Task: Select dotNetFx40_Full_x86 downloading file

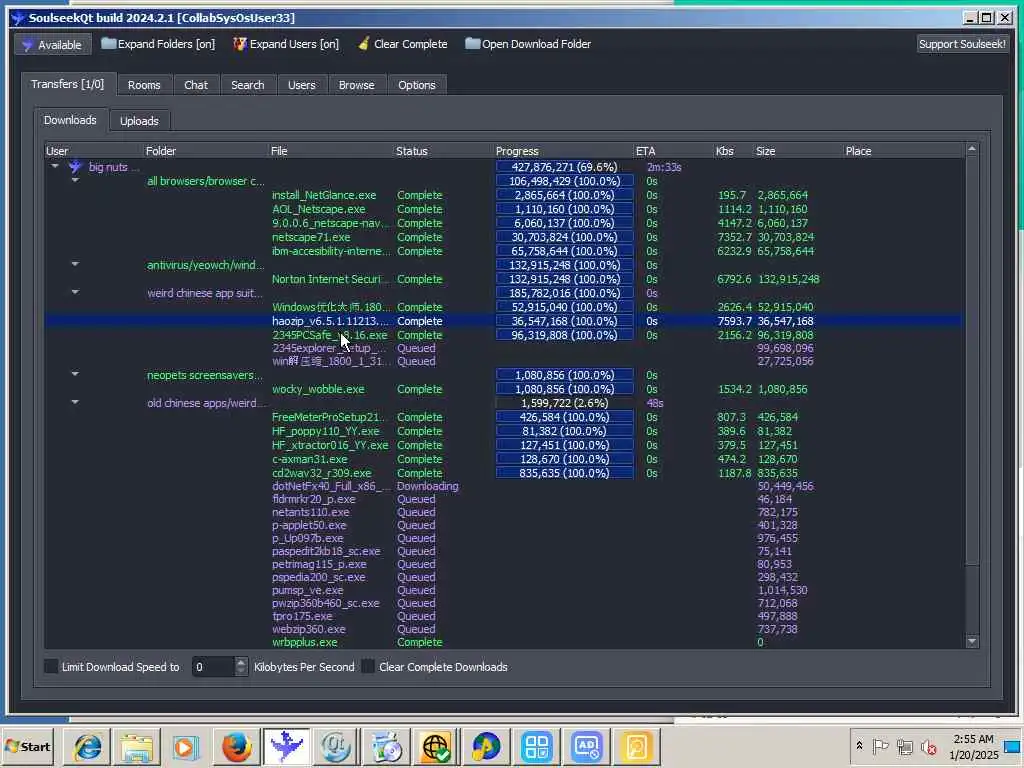Action: 332,486
